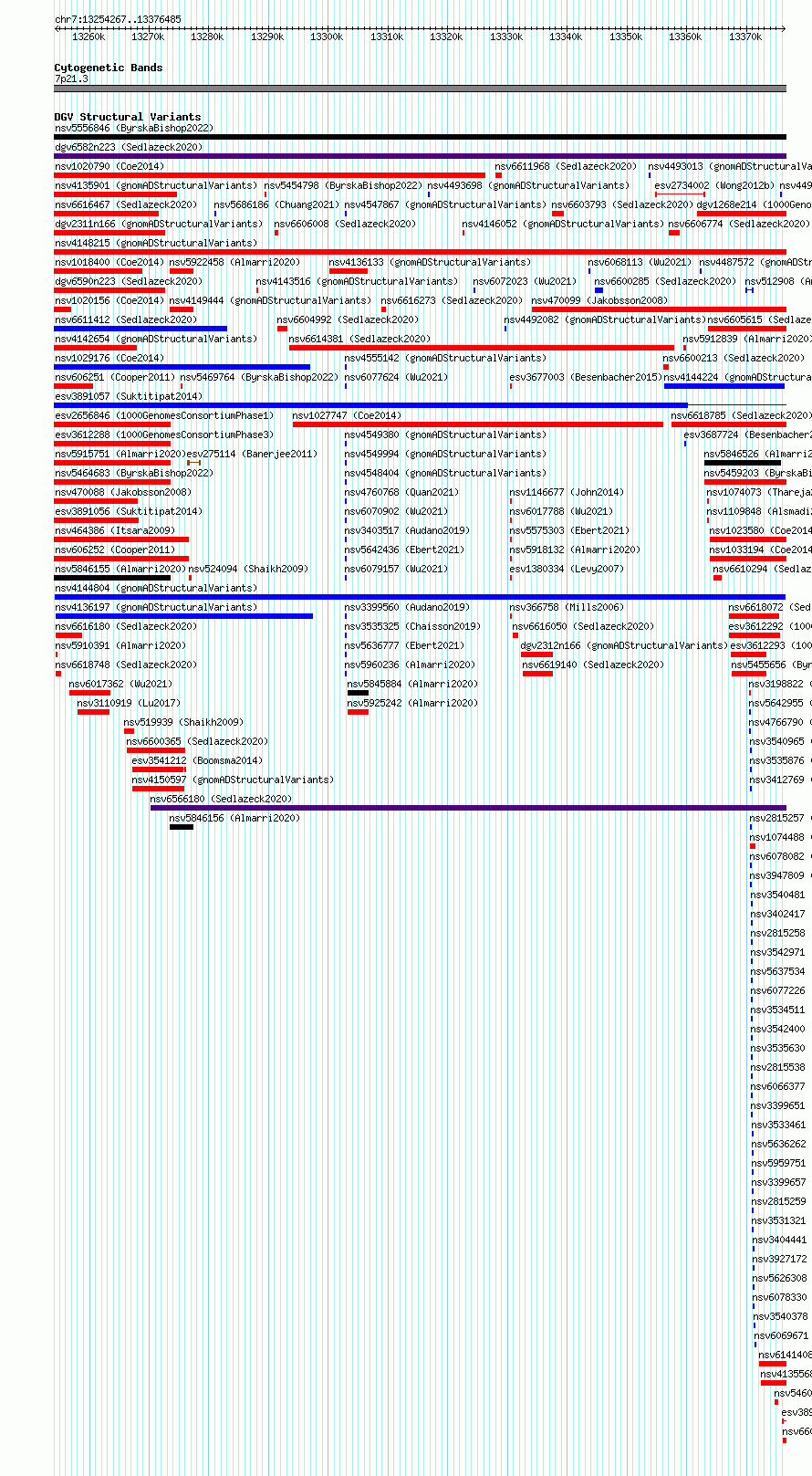Click the purple bar under nsv6566180
The height and width of the screenshot is (1476, 812).
468,807
